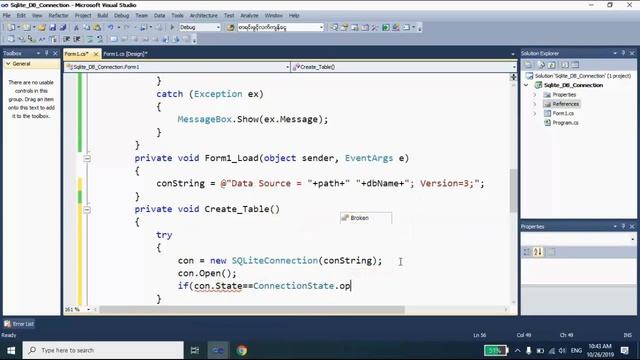Open the find combo box dropdown

321,27
